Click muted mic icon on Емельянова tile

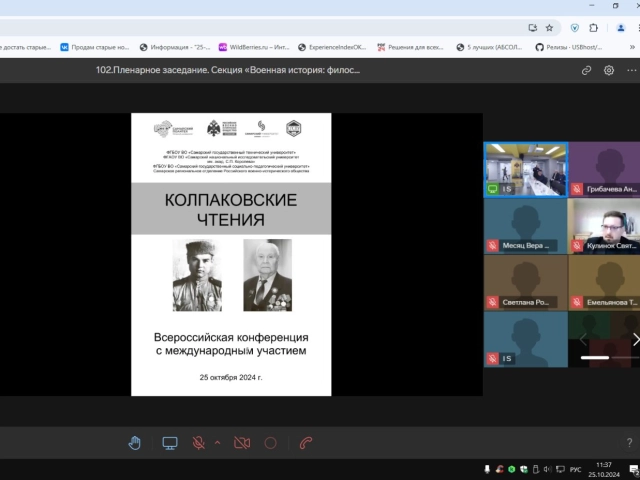pyautogui.click(x=576, y=302)
